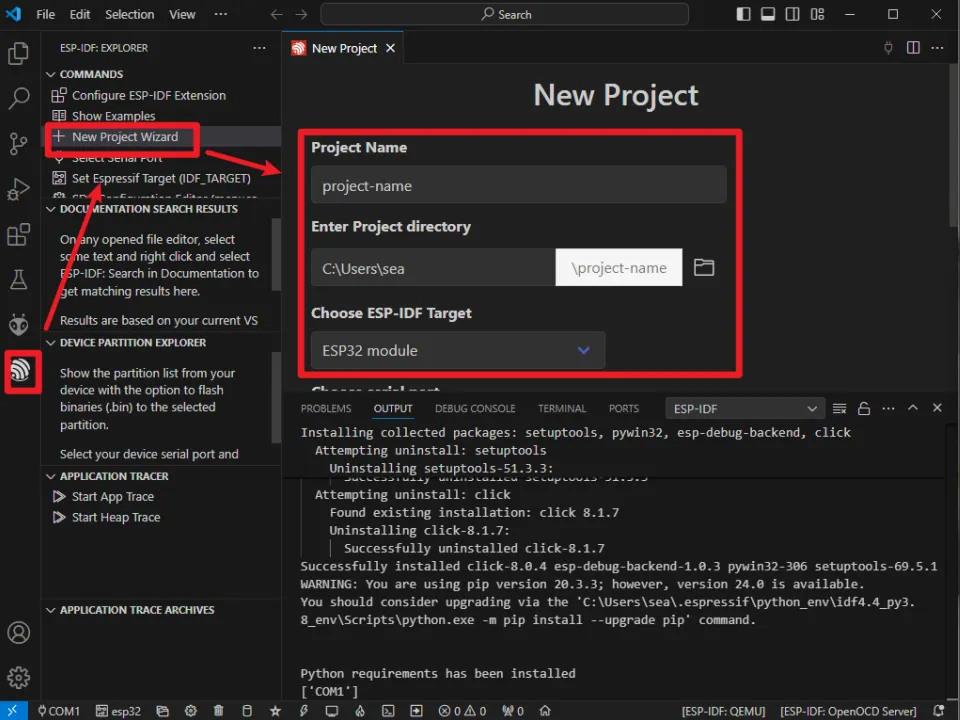The height and width of the screenshot is (720, 960).
Task: Open the ESP32 module target dropdown
Action: point(458,350)
